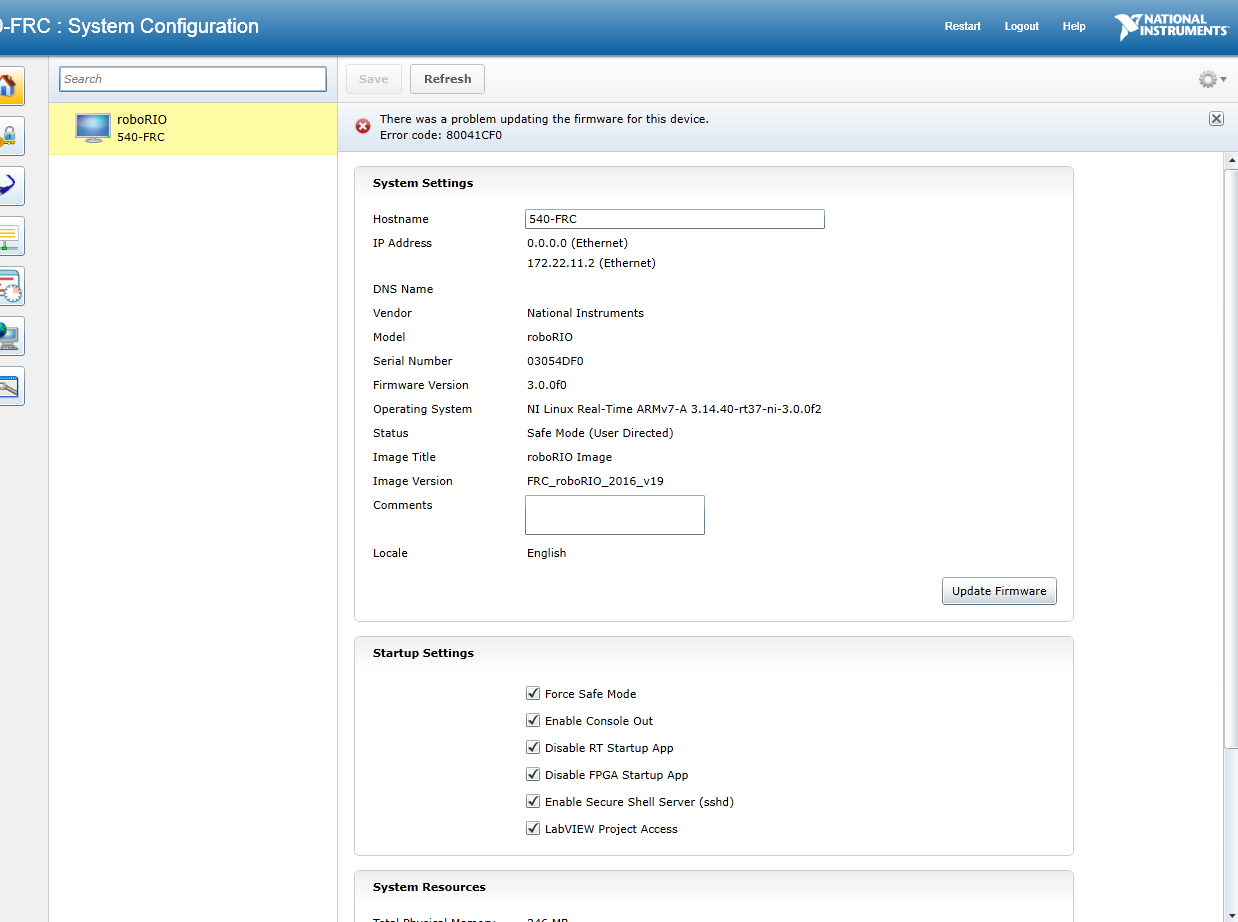Click the vertical scrollbar of the settings page
1238x922 pixels.
coord(1231,460)
